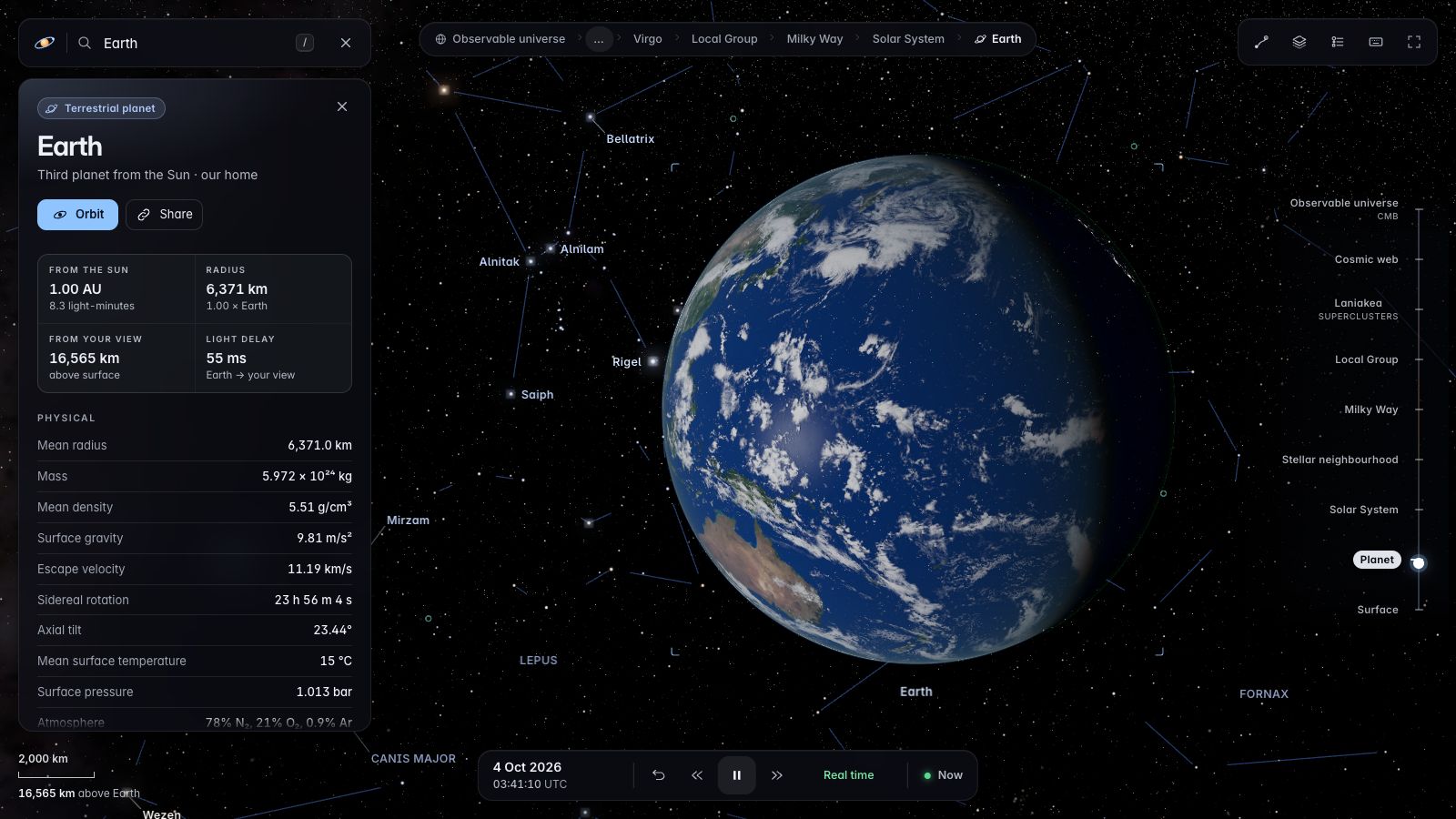The image size is (1456, 819).
Task: Close the Earth info panel
Action: pyautogui.click(x=342, y=106)
